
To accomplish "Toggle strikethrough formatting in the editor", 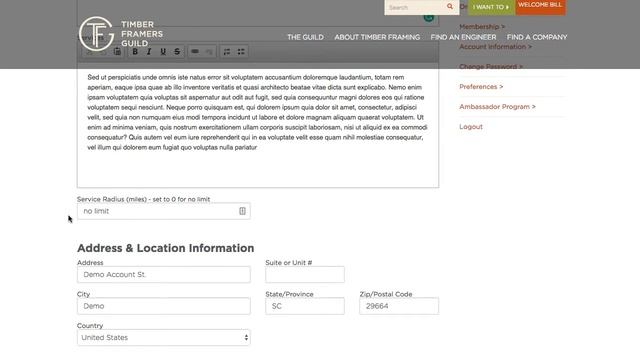I will point(177,51).
